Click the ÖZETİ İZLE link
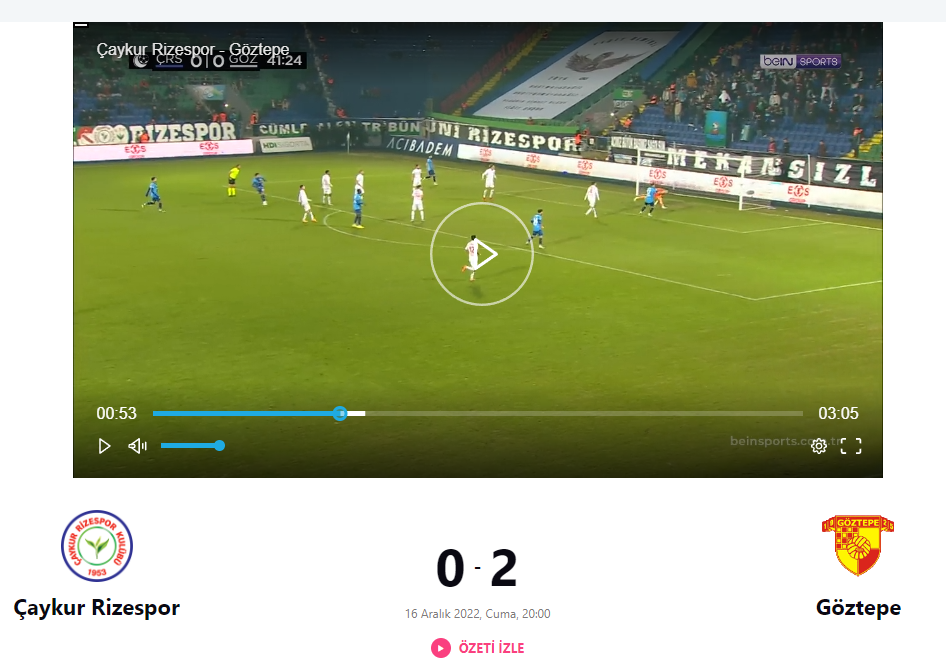This screenshot has width=946, height=667. click(491, 648)
